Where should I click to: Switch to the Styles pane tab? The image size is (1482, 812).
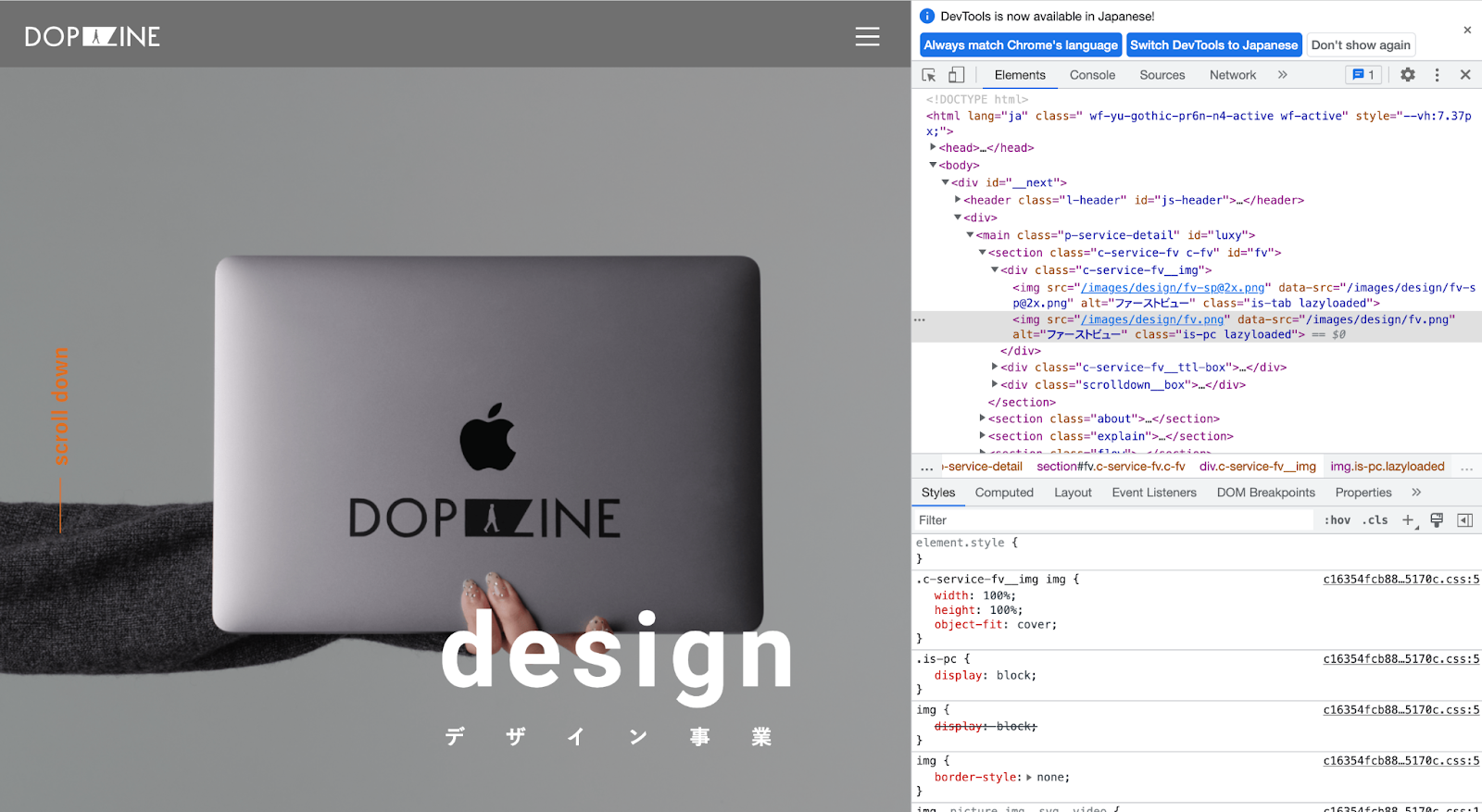pyautogui.click(x=938, y=493)
